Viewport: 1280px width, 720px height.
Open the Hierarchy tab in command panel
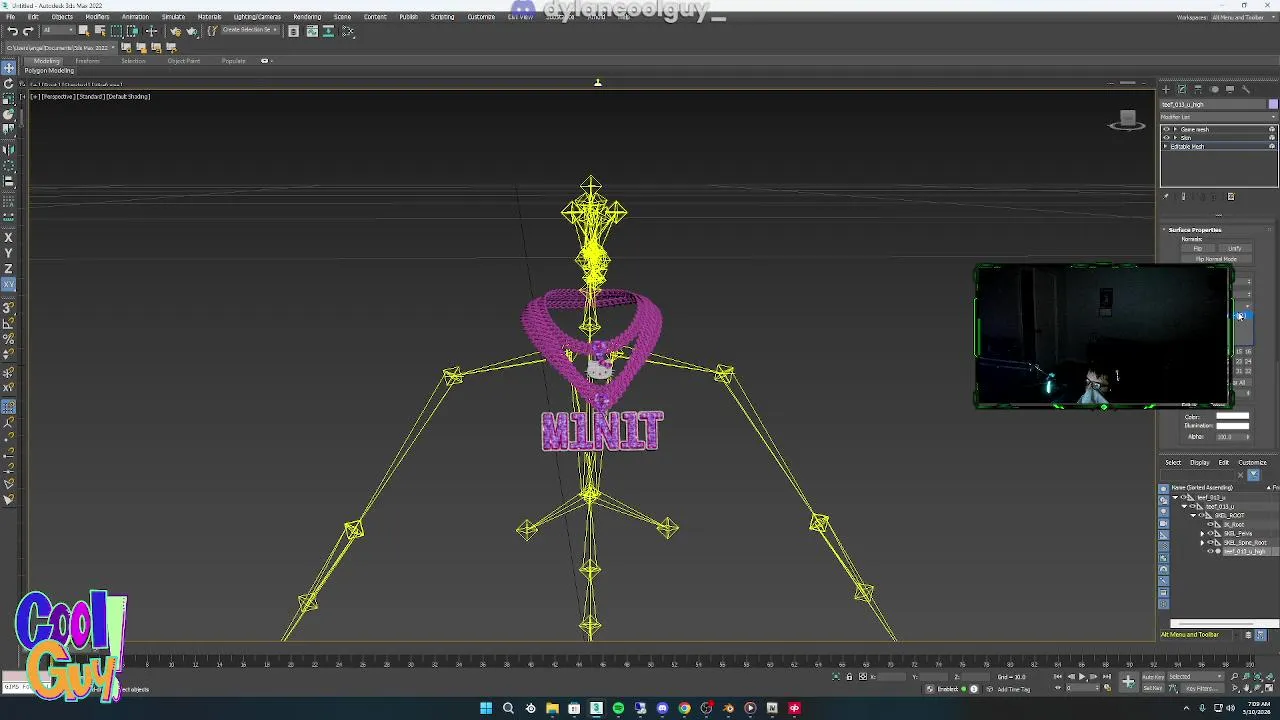pos(1197,89)
